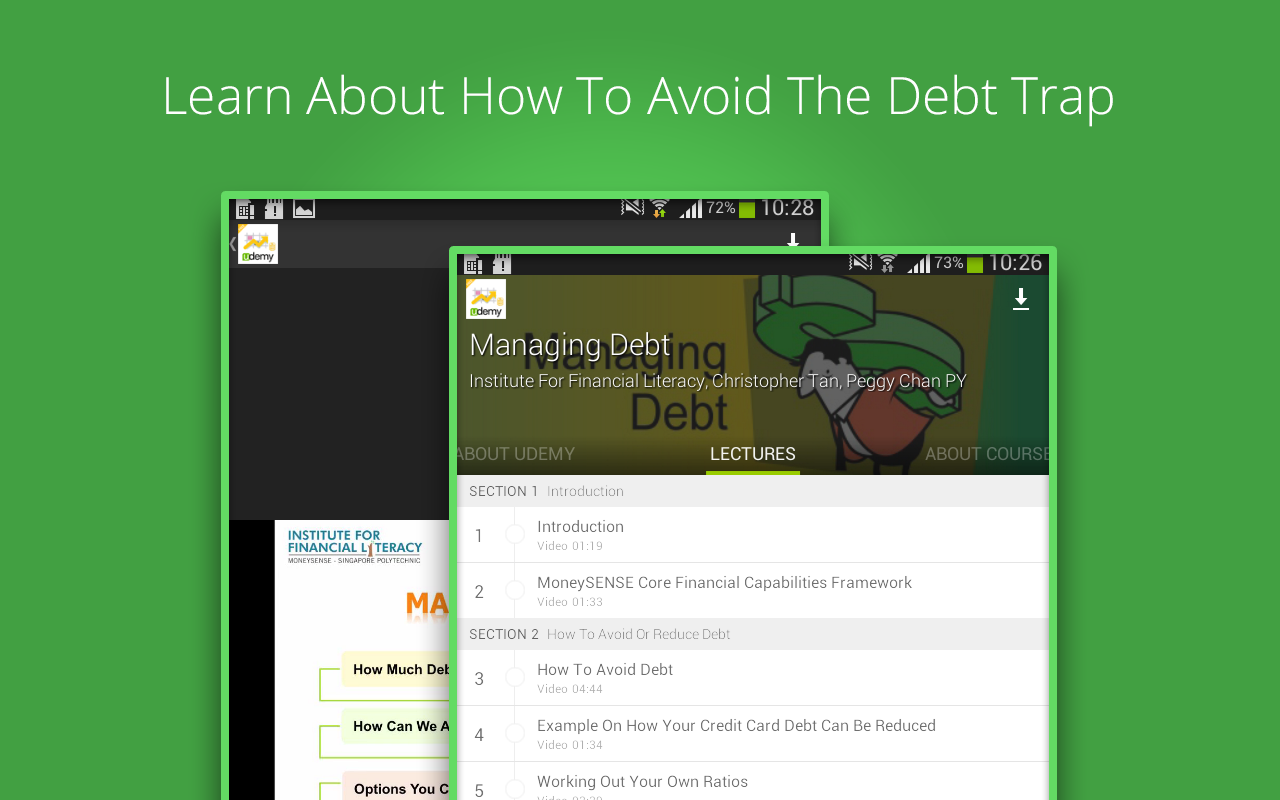Tap the download icon in back window action bar
1280x800 pixels.
pos(793,240)
